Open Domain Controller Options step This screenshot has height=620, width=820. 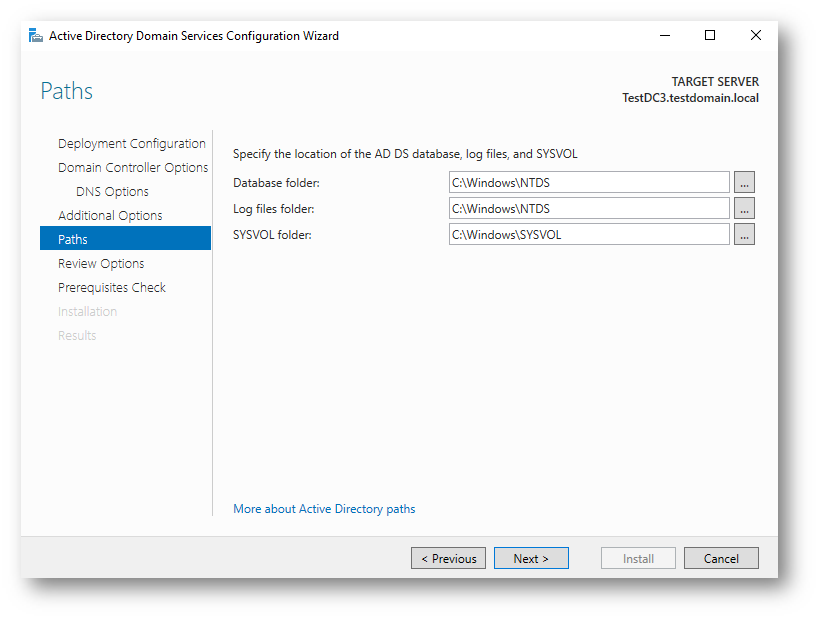[x=133, y=168]
